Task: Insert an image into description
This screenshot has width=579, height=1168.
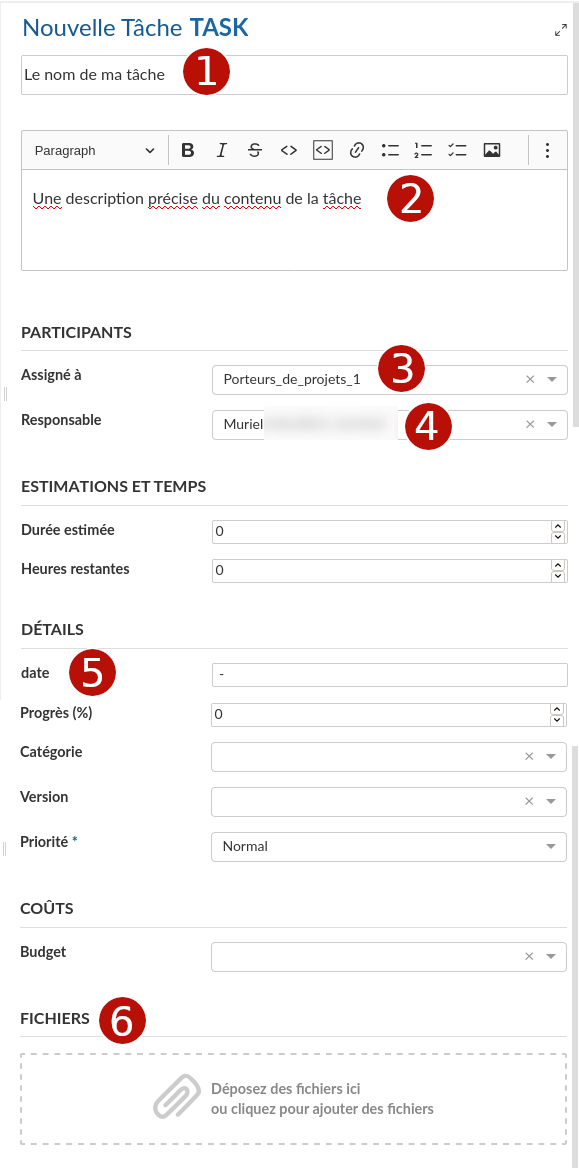Action: tap(491, 150)
